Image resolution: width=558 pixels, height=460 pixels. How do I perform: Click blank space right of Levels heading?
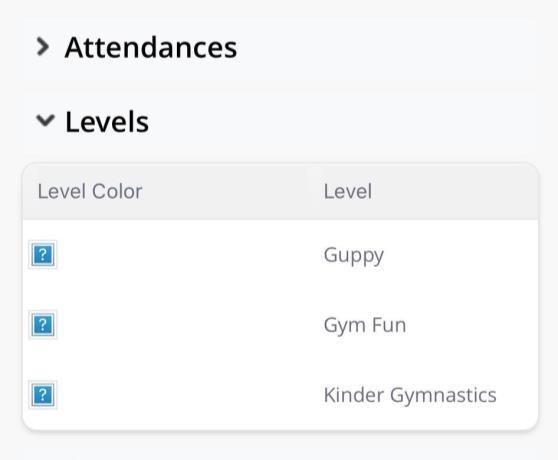342,122
